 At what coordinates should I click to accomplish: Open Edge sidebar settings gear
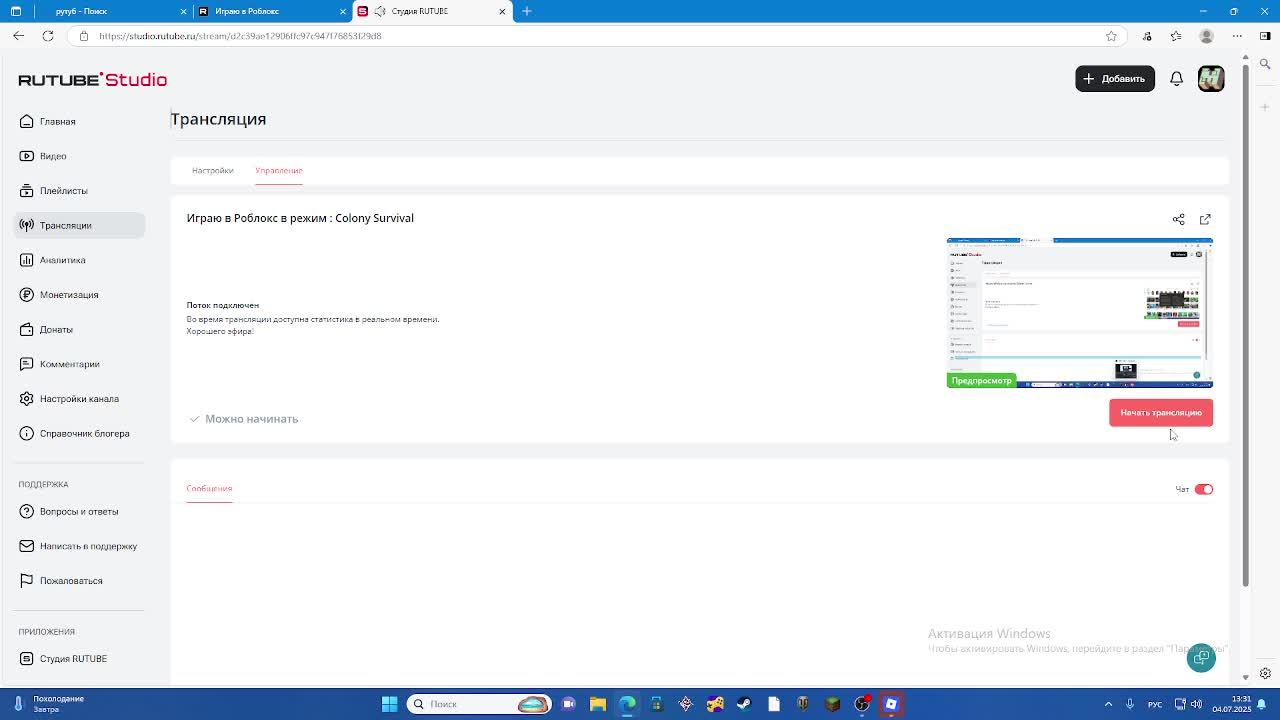(x=1265, y=673)
